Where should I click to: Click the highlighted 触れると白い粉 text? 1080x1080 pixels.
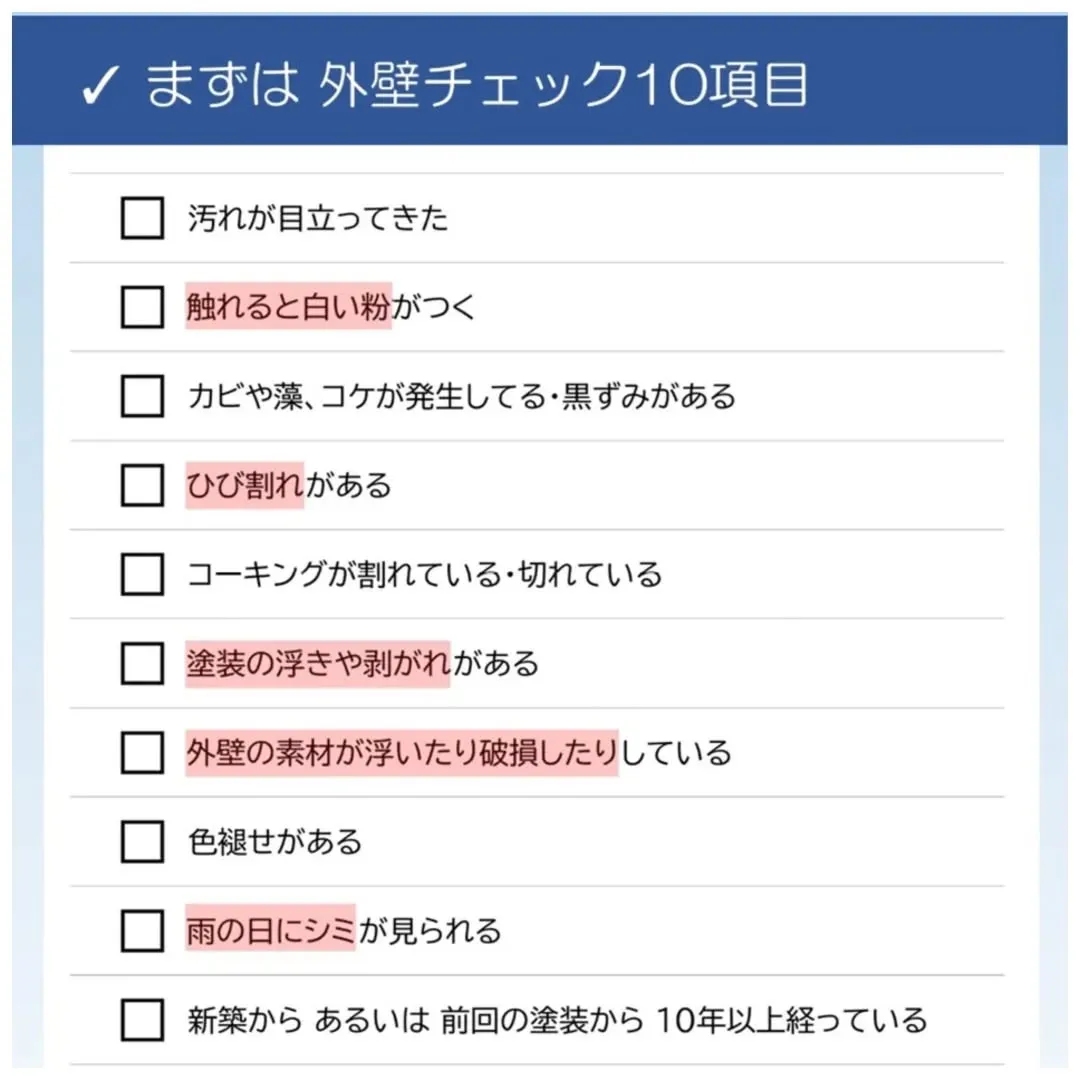(x=288, y=307)
